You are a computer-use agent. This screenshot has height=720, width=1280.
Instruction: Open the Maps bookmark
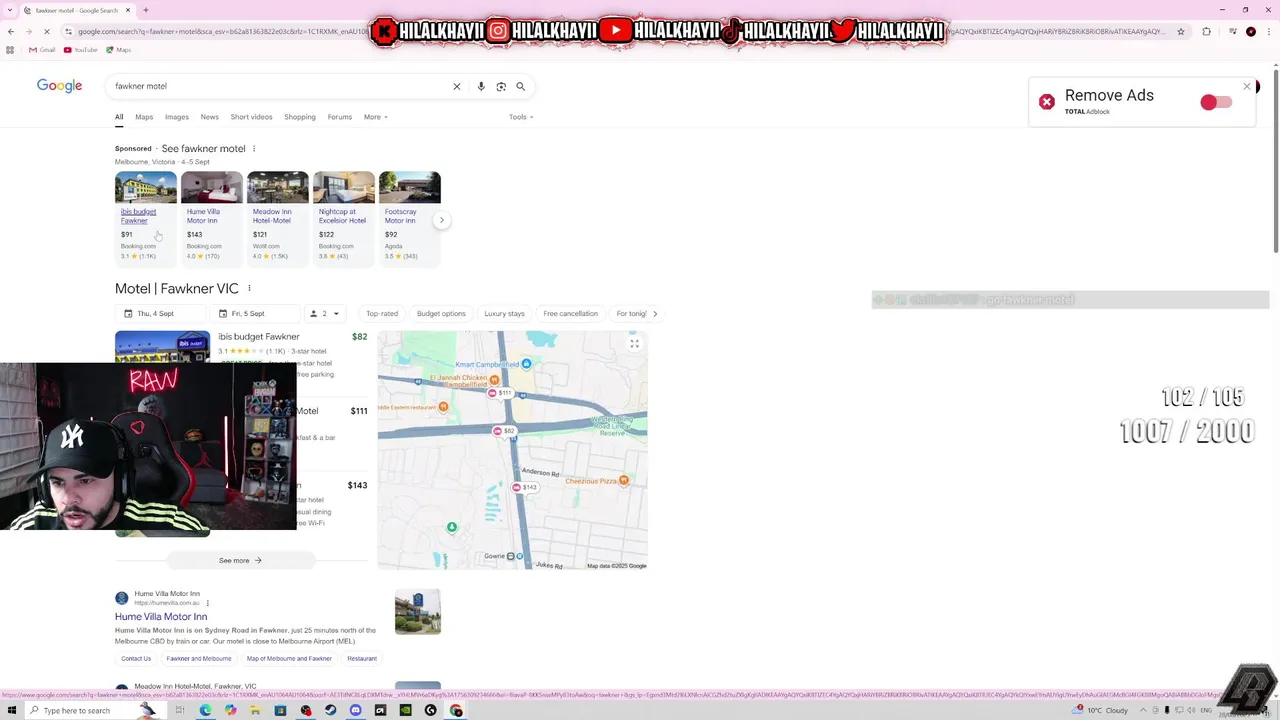coord(118,49)
